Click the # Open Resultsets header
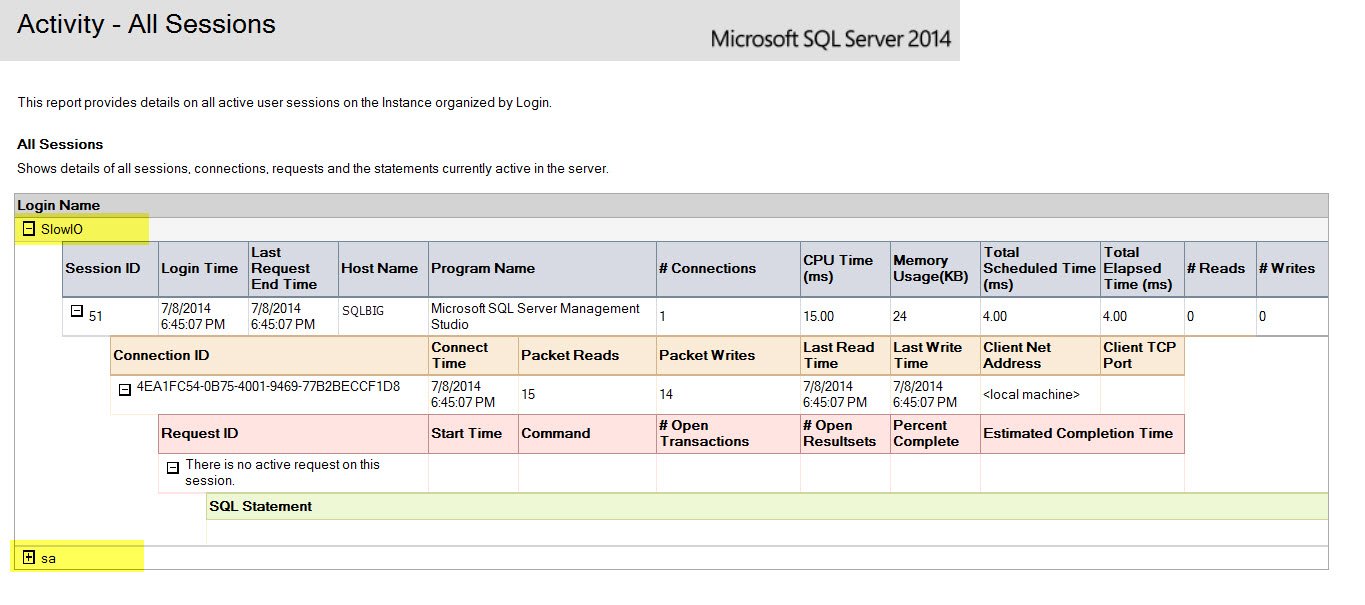Screen dimensions: 1365x605 click(846, 433)
